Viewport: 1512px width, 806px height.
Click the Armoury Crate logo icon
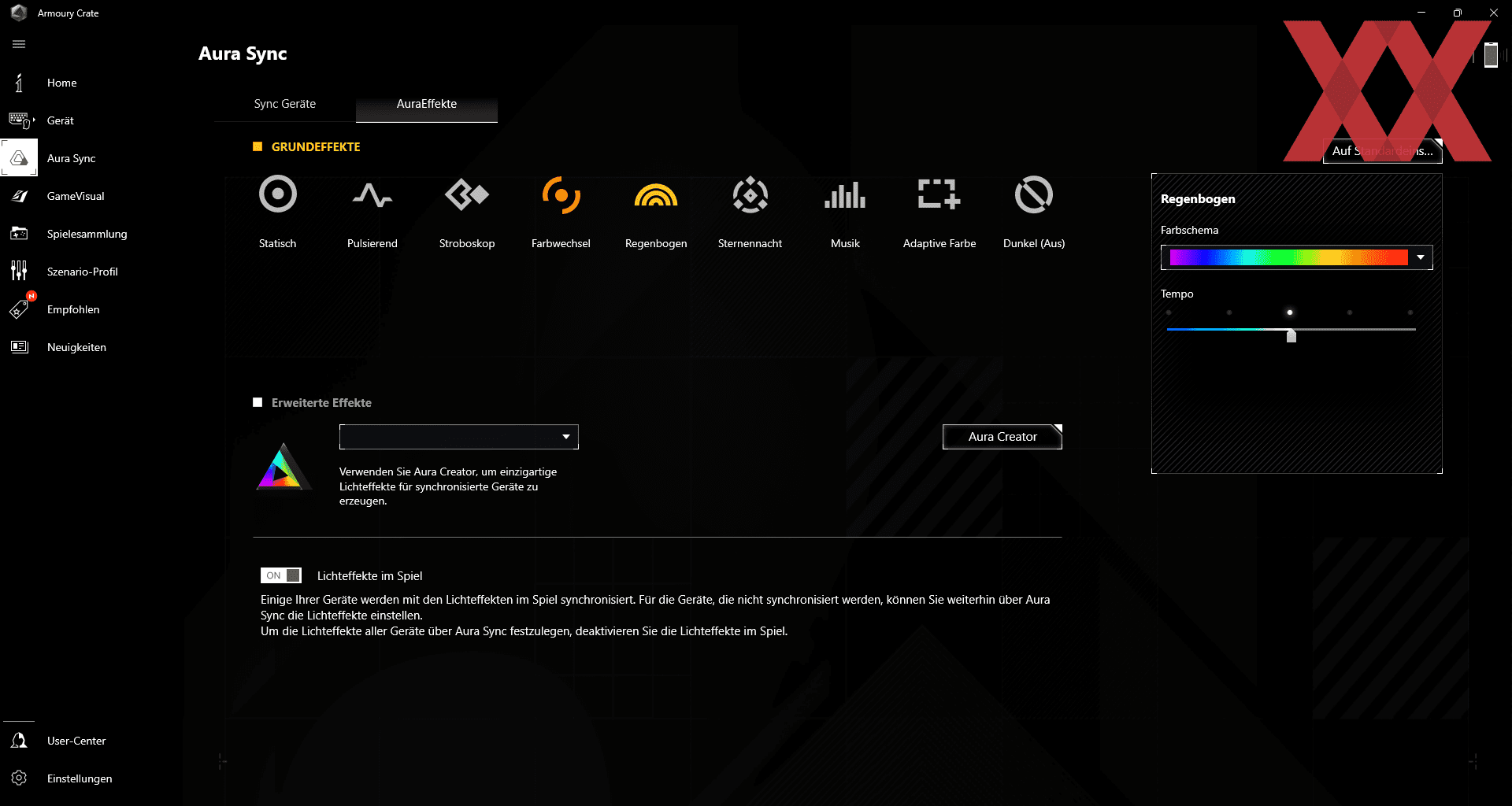point(19,13)
